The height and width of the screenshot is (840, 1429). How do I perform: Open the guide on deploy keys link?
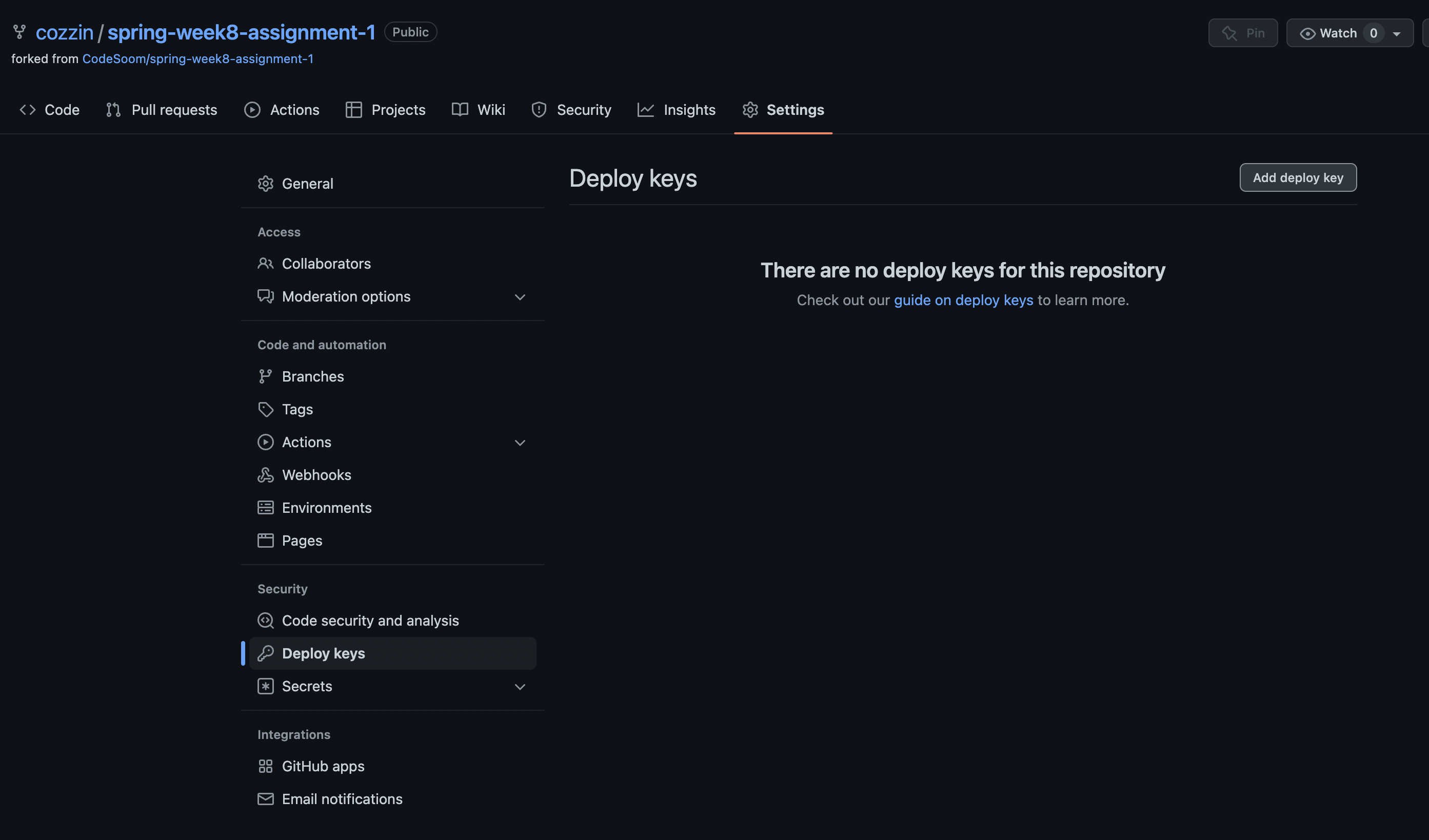tap(963, 301)
